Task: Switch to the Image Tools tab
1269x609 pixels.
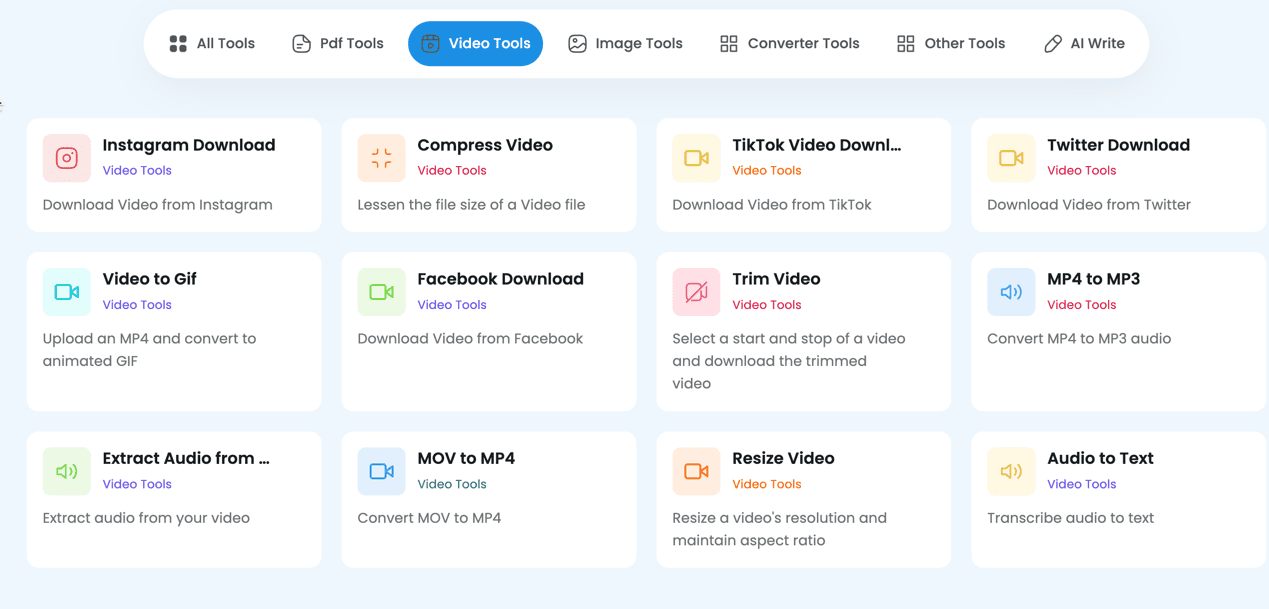Action: point(625,43)
